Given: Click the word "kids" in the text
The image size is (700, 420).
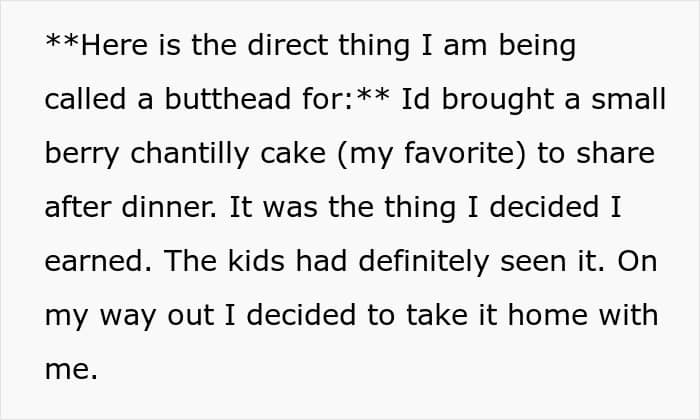Looking at the screenshot, I should tap(256, 261).
